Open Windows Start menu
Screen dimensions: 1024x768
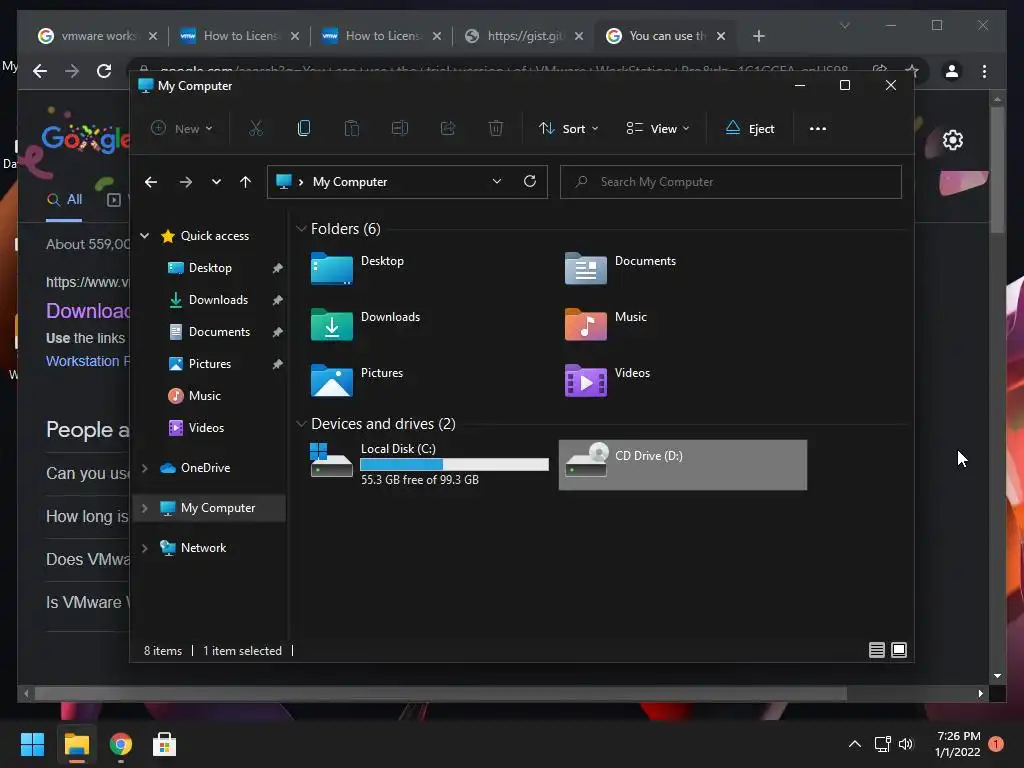[32, 744]
